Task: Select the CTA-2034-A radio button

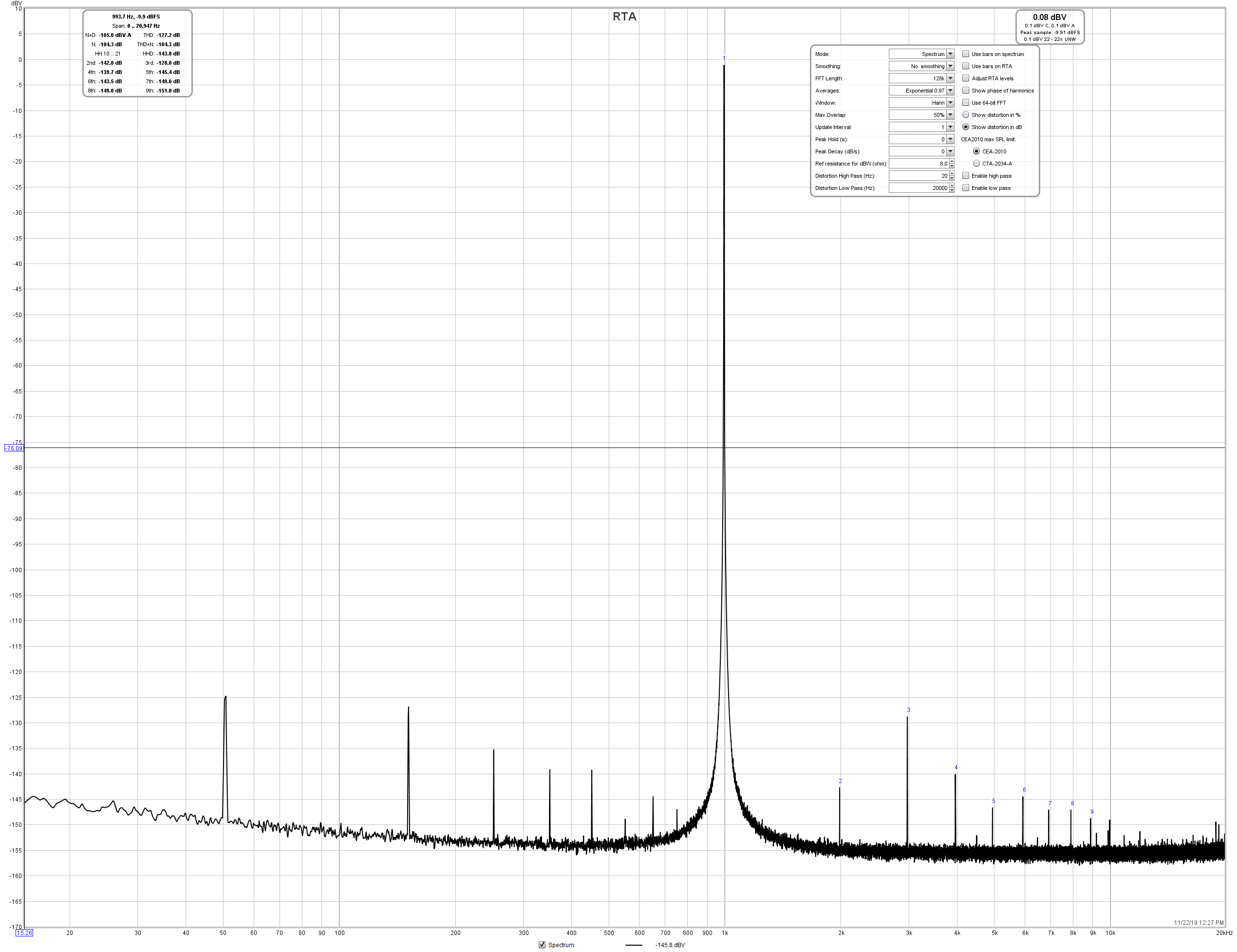Action: click(x=976, y=164)
